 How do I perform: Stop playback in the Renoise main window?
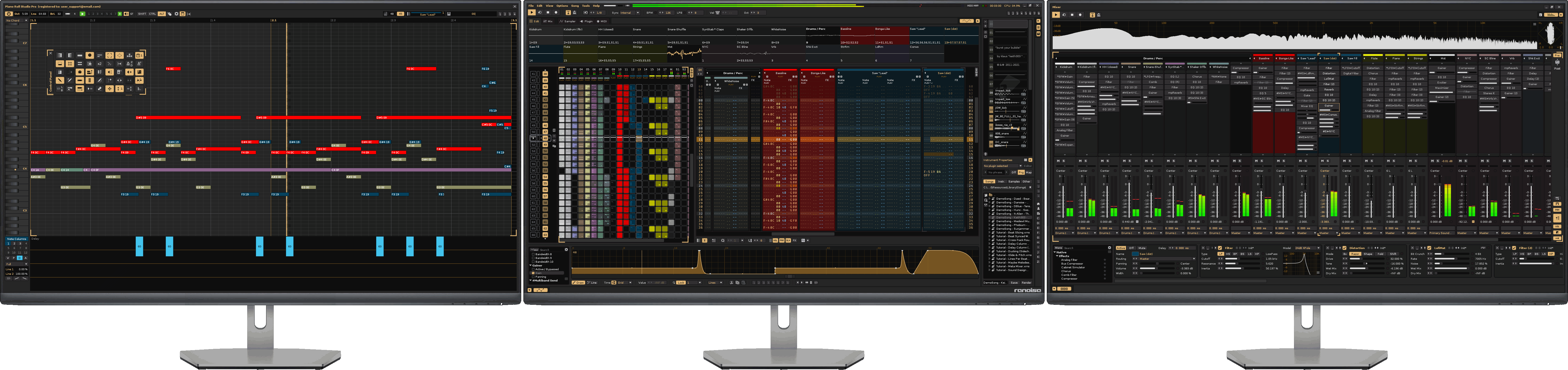click(x=547, y=12)
